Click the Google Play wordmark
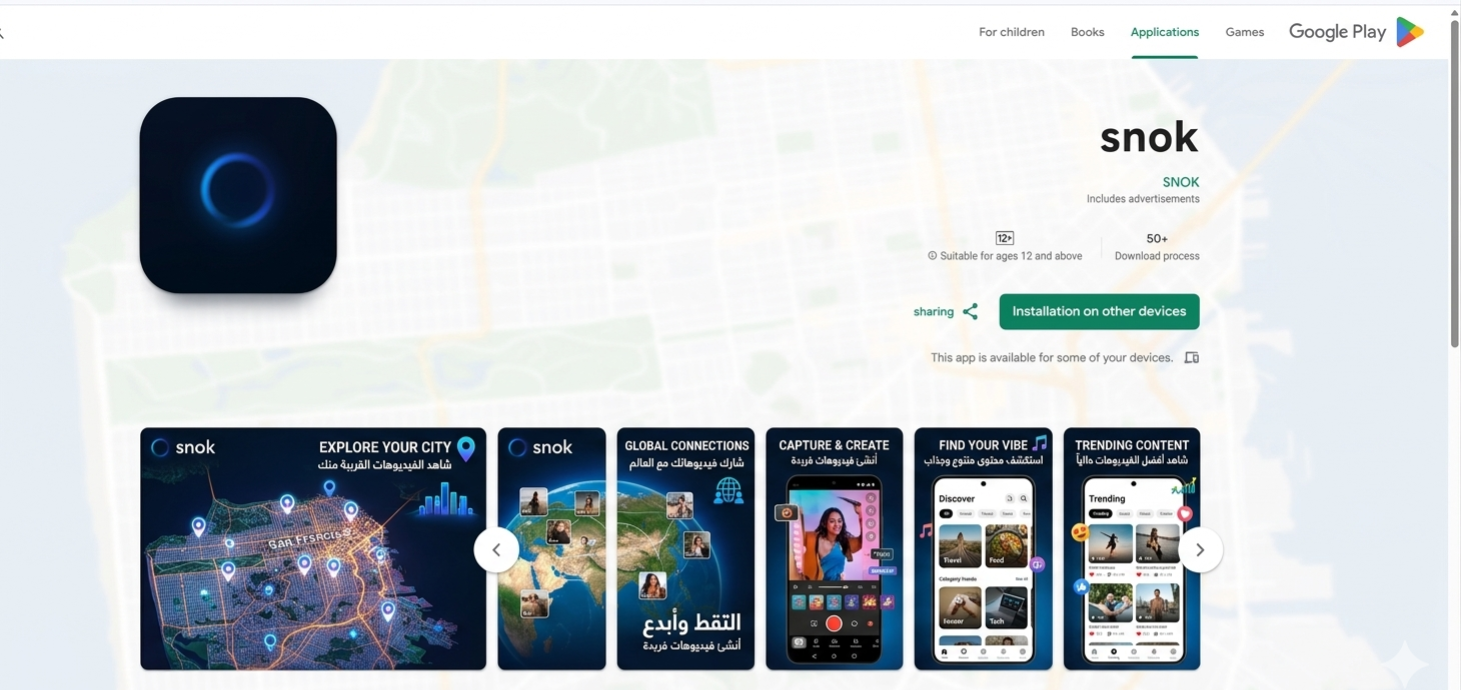This screenshot has height=690, width=1461. point(1337,32)
